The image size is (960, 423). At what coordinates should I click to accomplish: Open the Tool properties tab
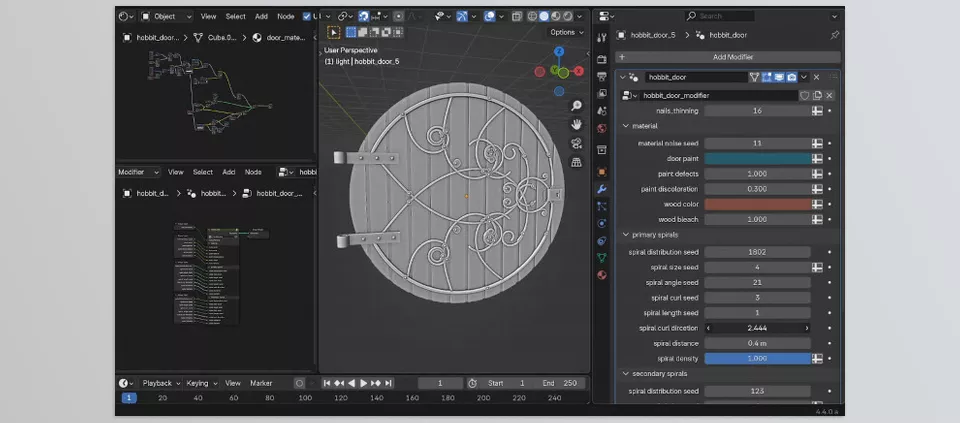click(602, 38)
